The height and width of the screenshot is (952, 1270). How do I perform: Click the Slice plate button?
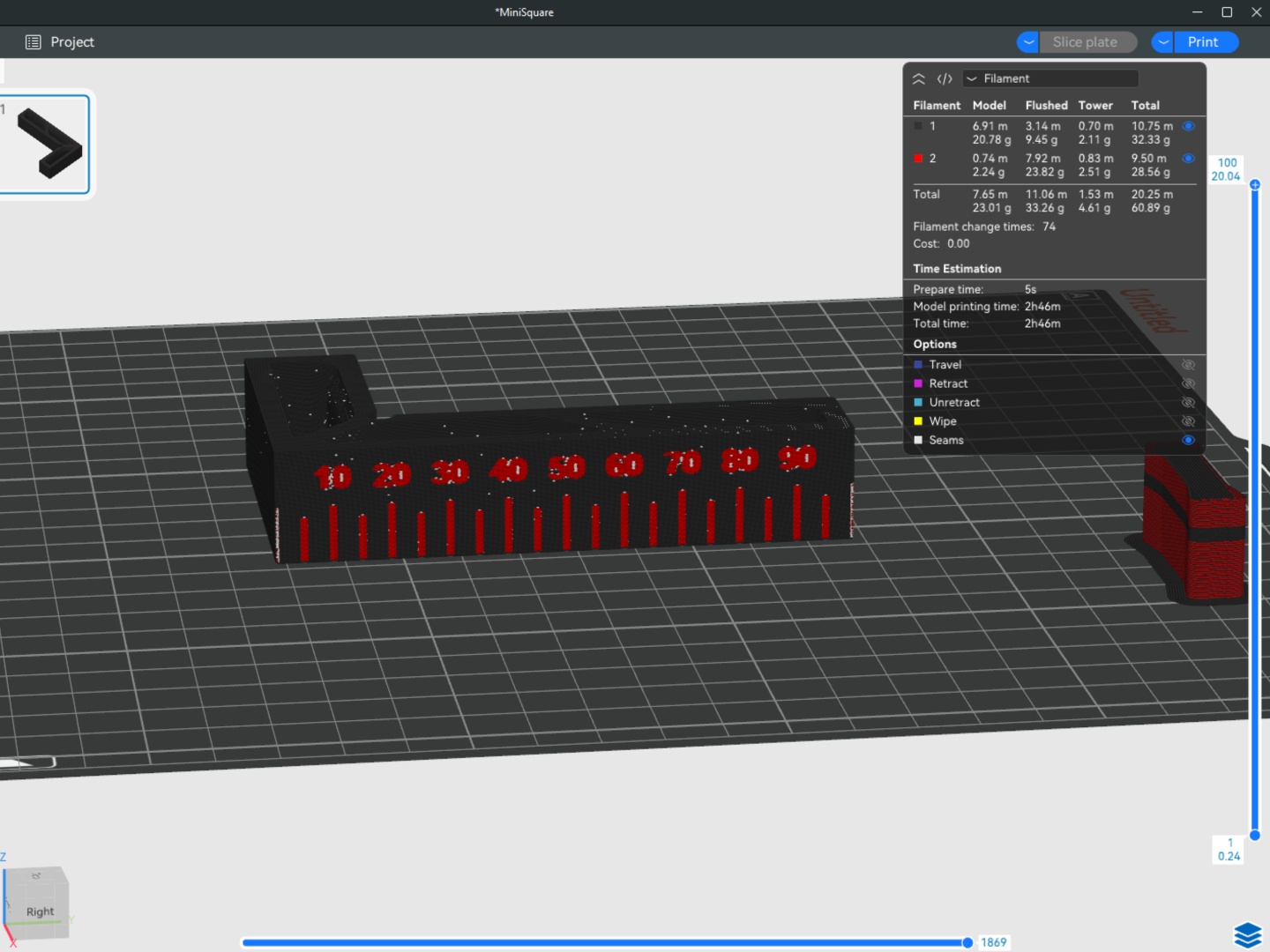(1085, 42)
